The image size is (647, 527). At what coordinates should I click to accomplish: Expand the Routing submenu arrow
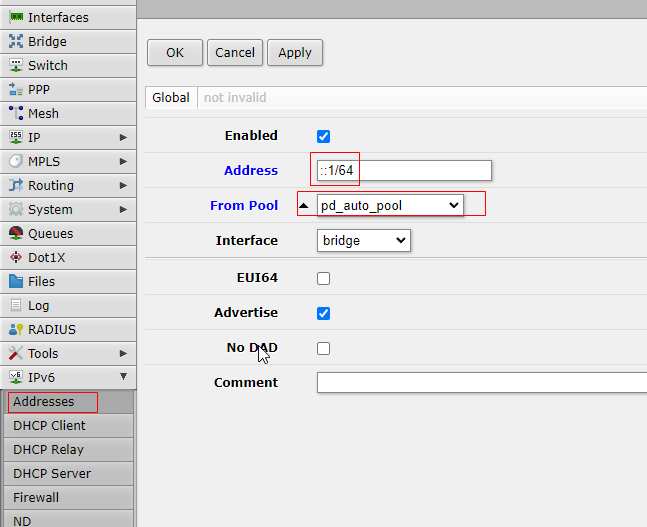tap(123, 185)
